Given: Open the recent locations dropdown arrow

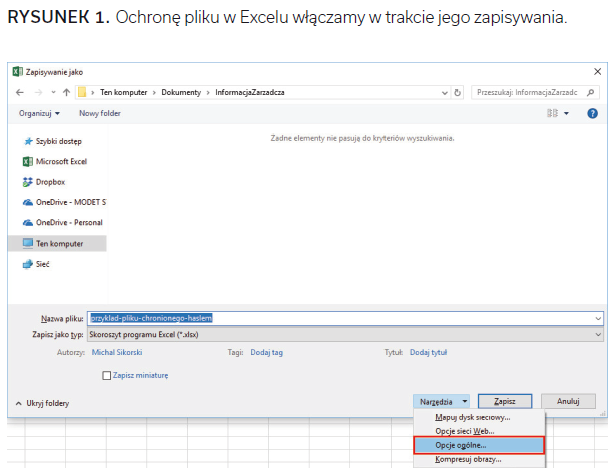Looking at the screenshot, I should click(54, 92).
